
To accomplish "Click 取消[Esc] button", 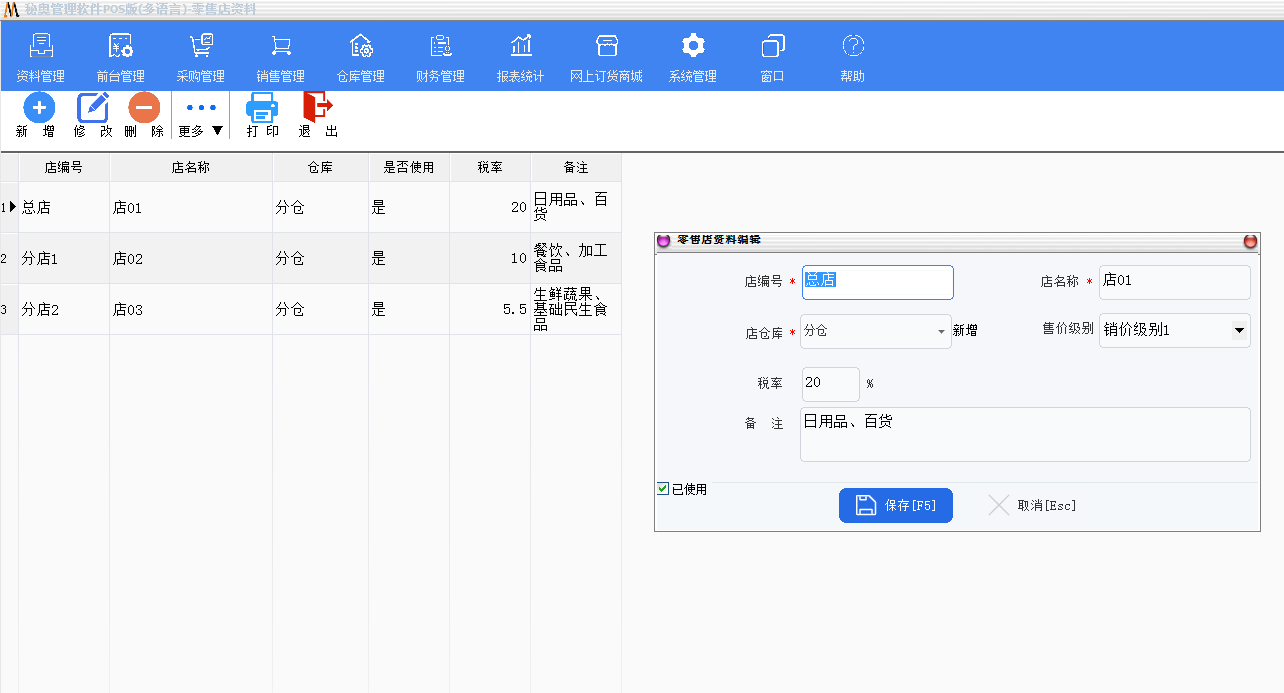I will pyautogui.click(x=1033, y=506).
